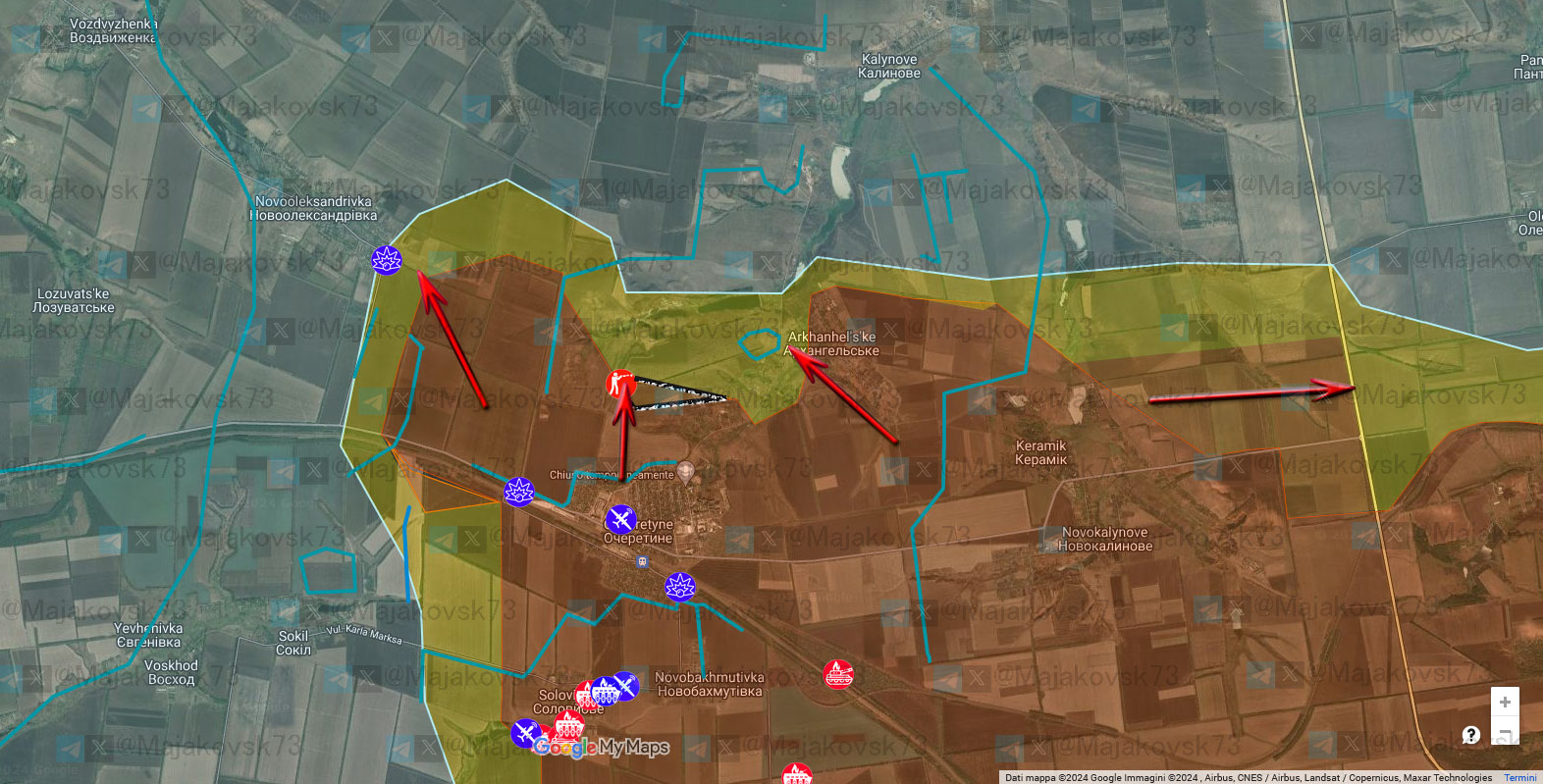The image size is (1543, 784).
Task: Click the Novokalynove place label
Action: point(1105,539)
